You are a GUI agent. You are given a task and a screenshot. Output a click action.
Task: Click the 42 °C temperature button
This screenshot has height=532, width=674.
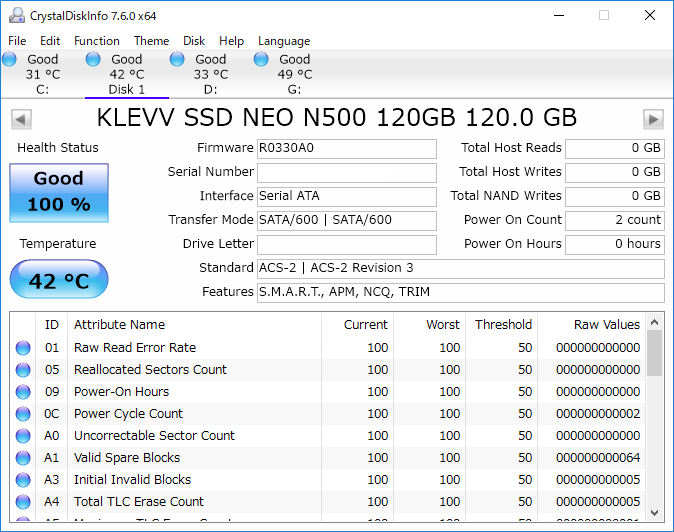[x=59, y=279]
